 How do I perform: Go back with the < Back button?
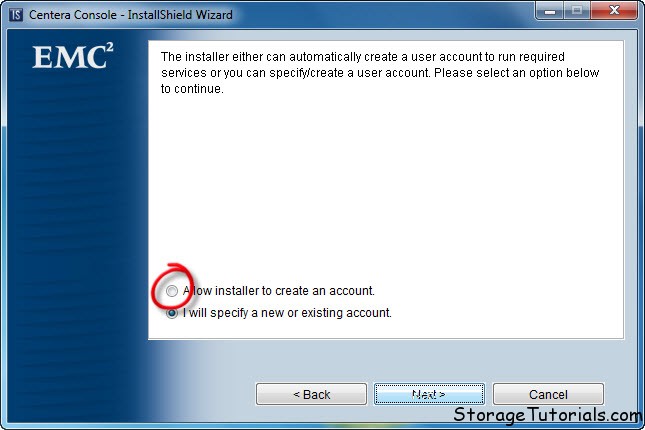311,394
